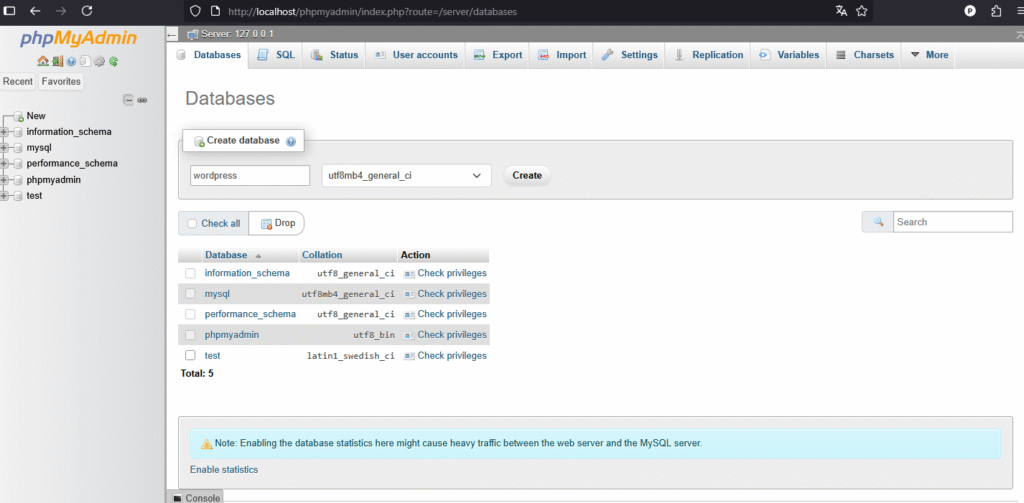Screen dimensions: 1024x503
Task: Select the mysql row checkbox
Action: pyautogui.click(x=190, y=294)
